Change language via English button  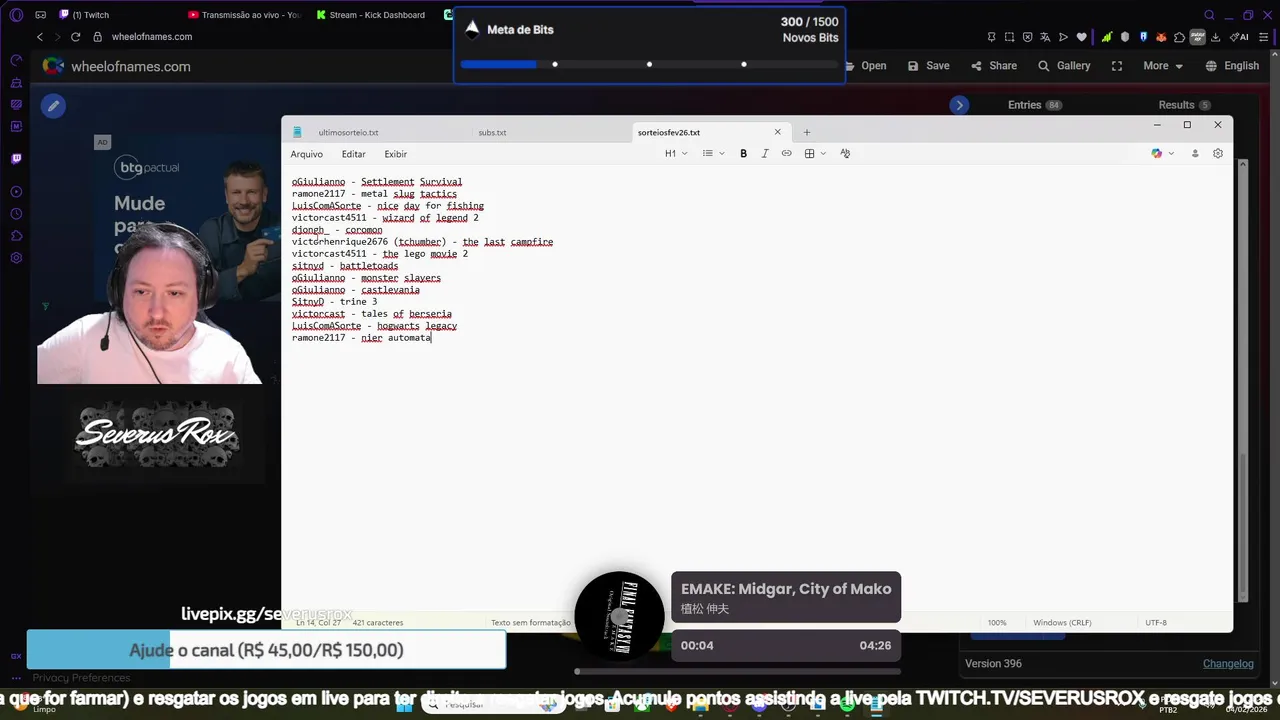1232,66
